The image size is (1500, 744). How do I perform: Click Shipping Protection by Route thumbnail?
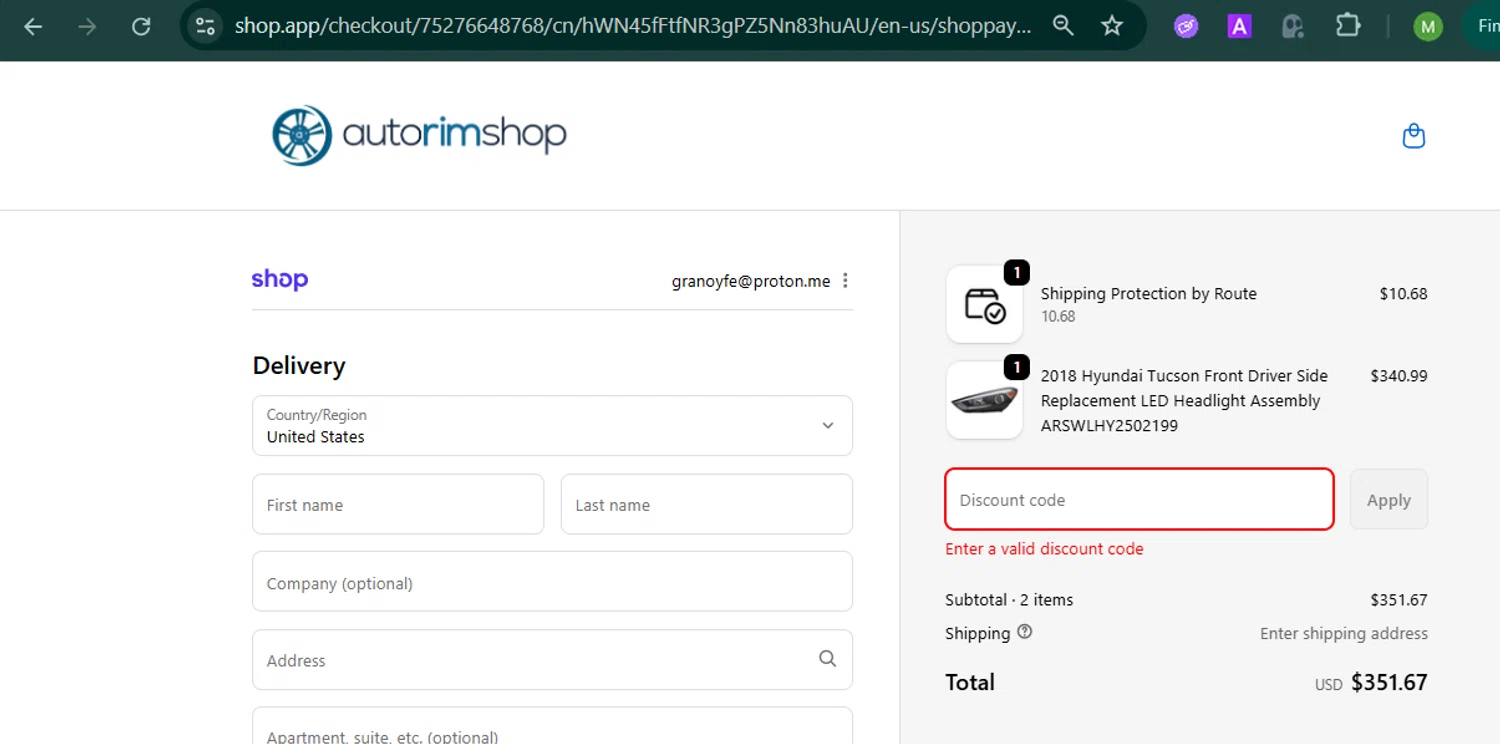point(984,304)
